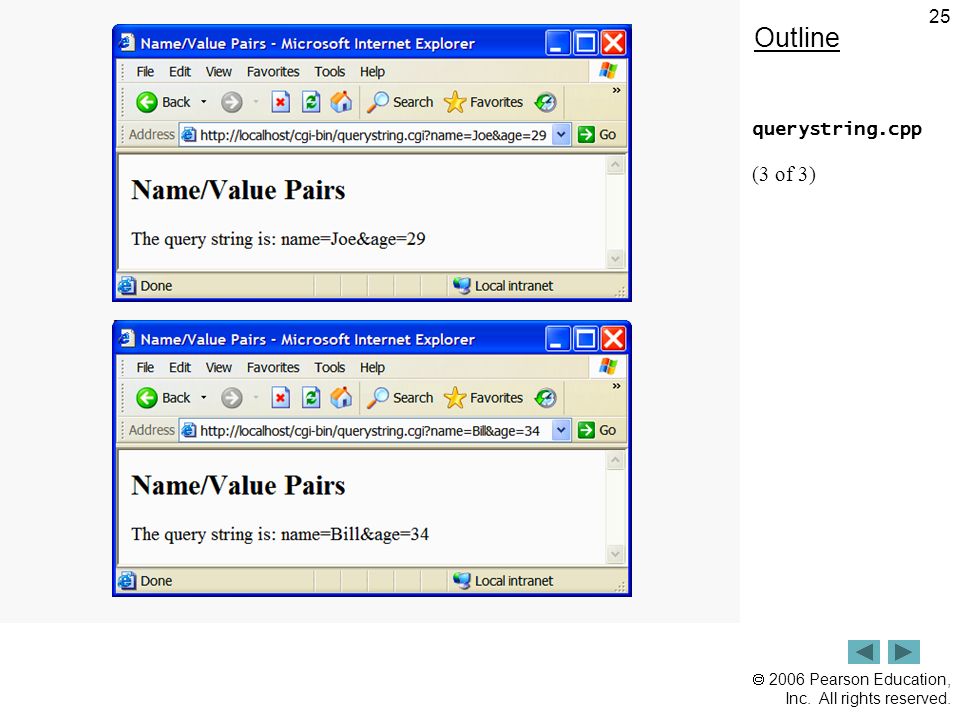960x720 pixels.
Task: Click Stop icon in Bill&age=34 window
Action: [x=280, y=397]
